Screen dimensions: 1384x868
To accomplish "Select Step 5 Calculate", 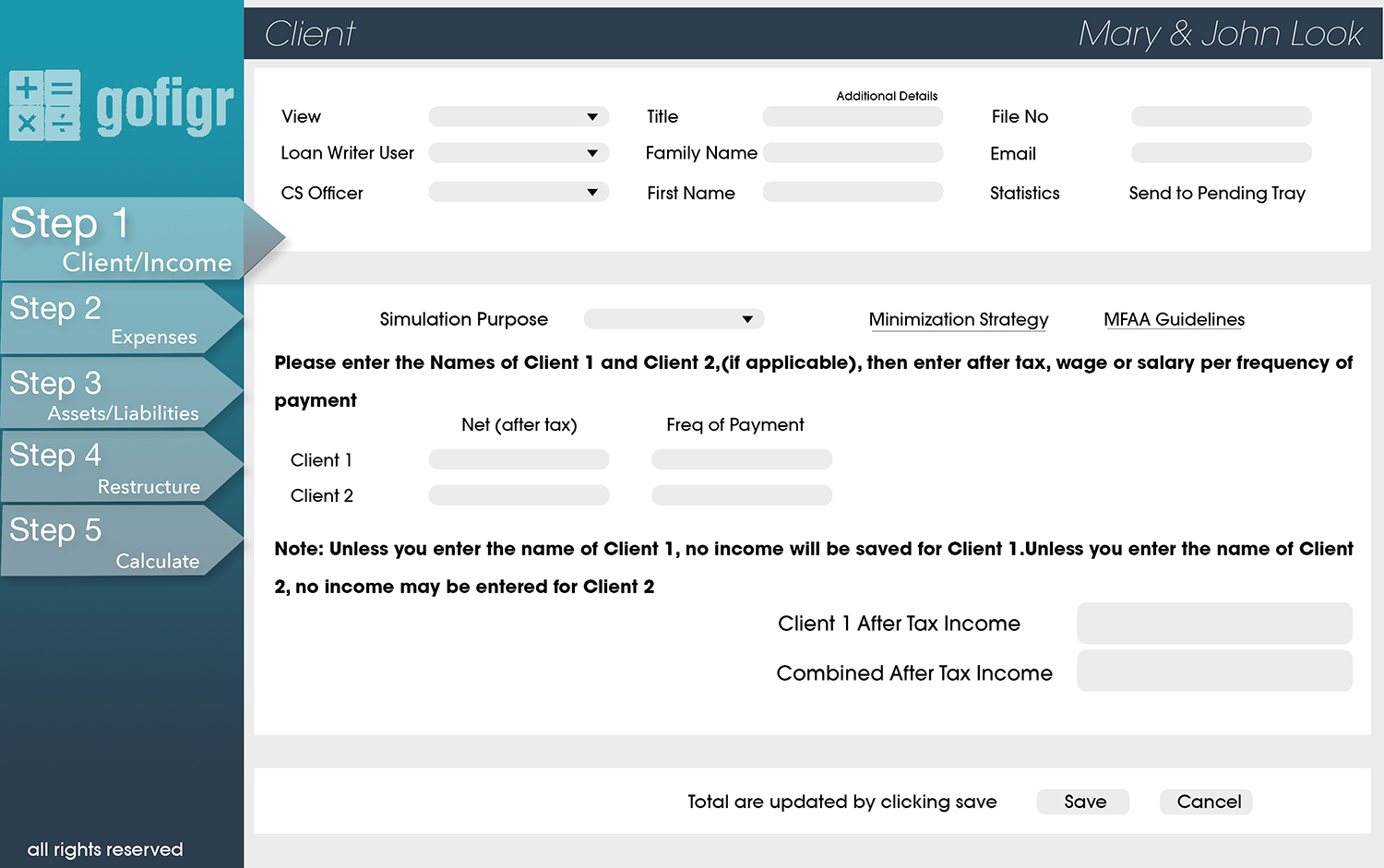I will click(122, 541).
